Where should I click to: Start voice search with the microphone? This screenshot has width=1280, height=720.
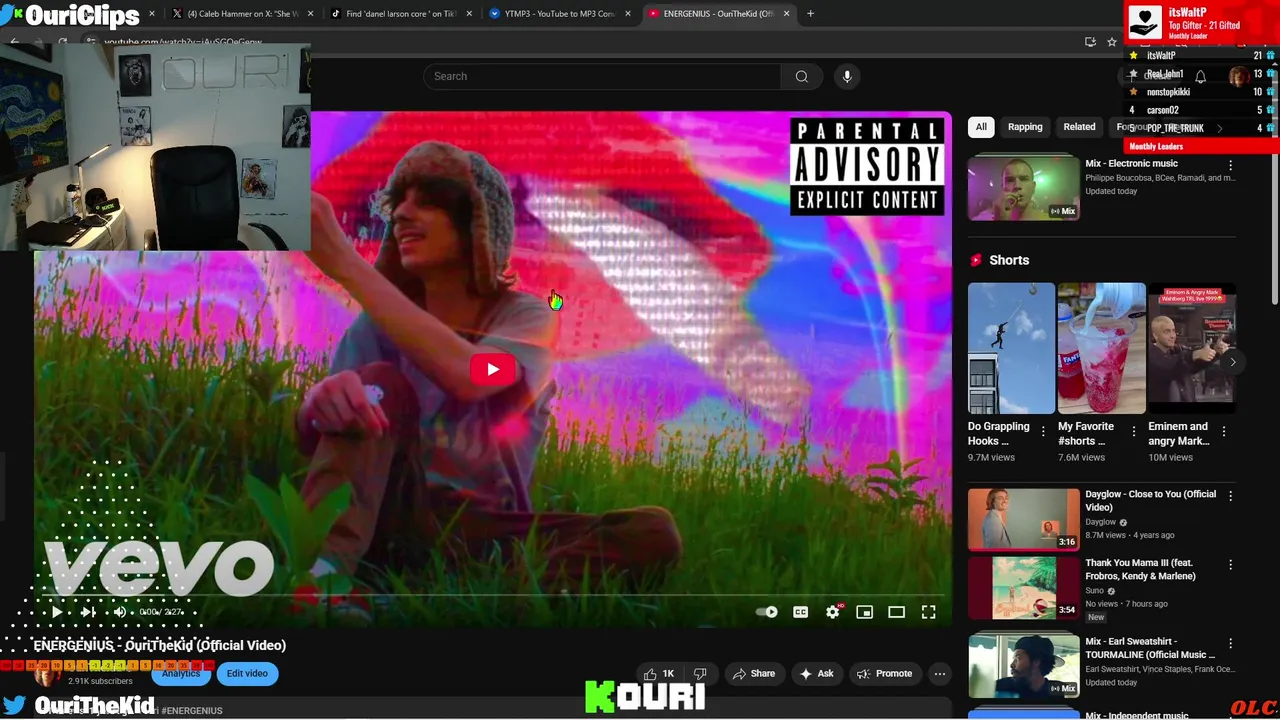[847, 76]
